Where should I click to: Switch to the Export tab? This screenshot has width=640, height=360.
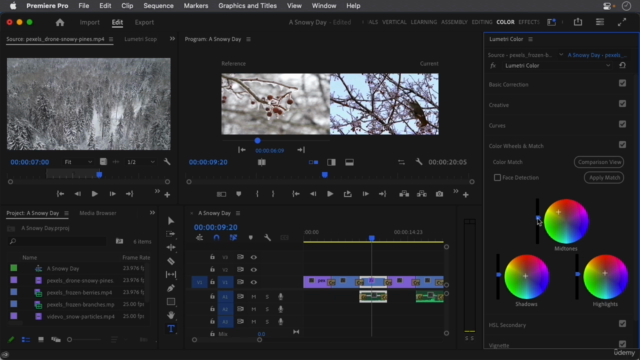tap(144, 22)
